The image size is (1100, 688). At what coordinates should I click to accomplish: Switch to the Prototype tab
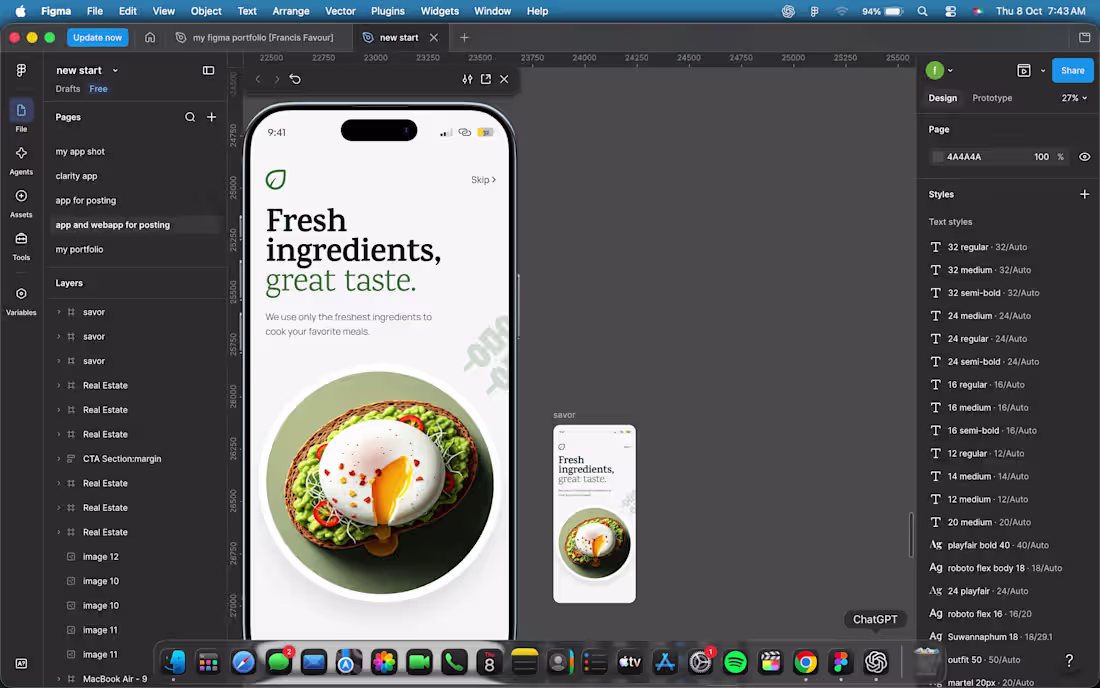[x=992, y=98]
